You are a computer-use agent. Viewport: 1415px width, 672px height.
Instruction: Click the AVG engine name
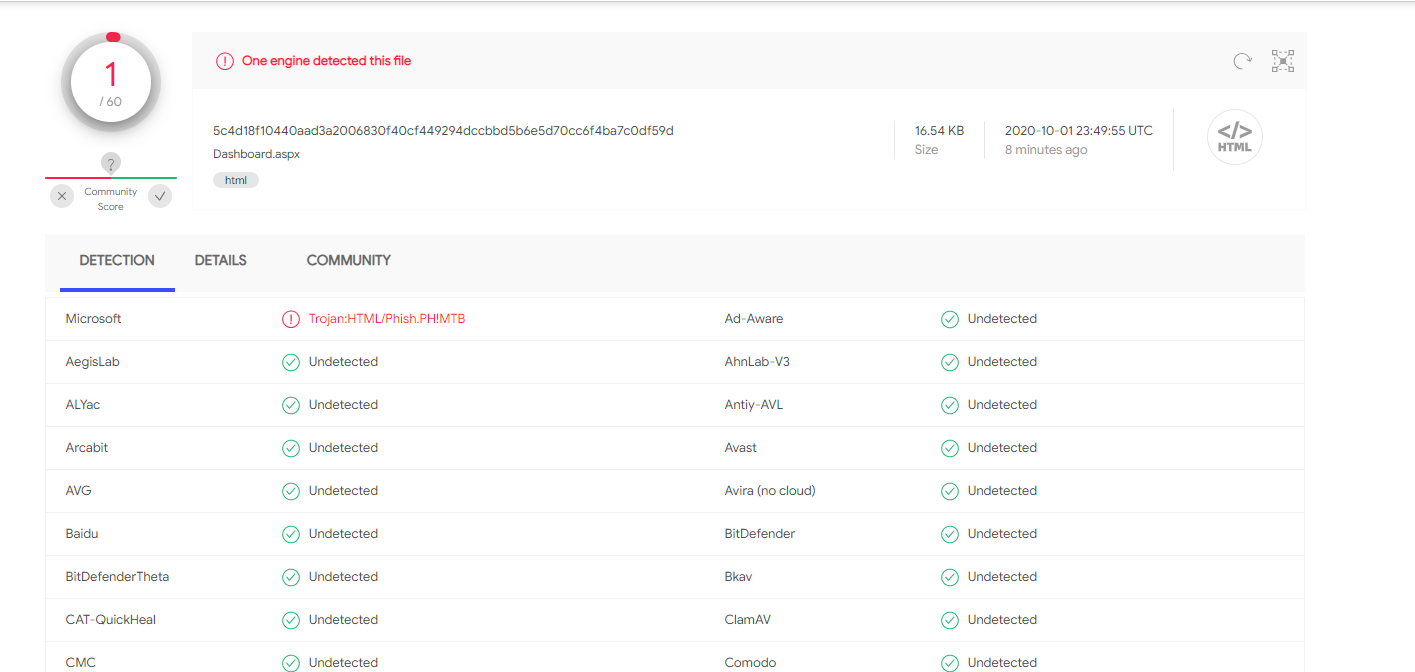[79, 491]
